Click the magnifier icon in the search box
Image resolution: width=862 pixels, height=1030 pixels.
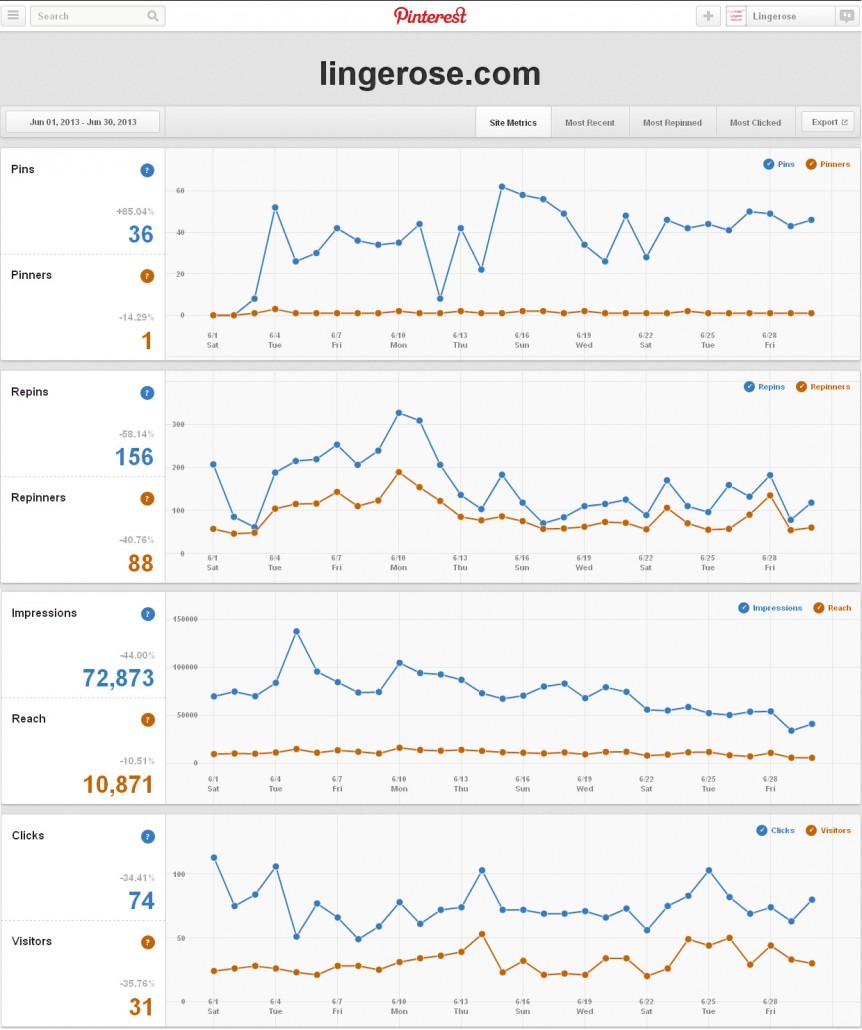152,16
